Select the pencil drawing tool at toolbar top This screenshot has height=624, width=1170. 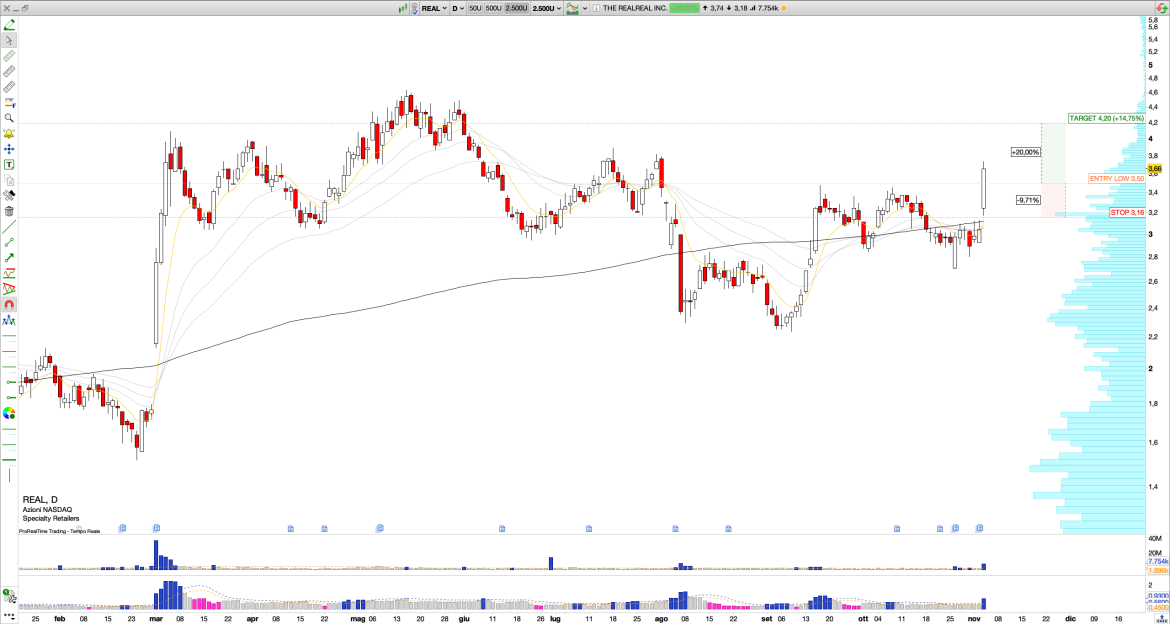coord(8,24)
